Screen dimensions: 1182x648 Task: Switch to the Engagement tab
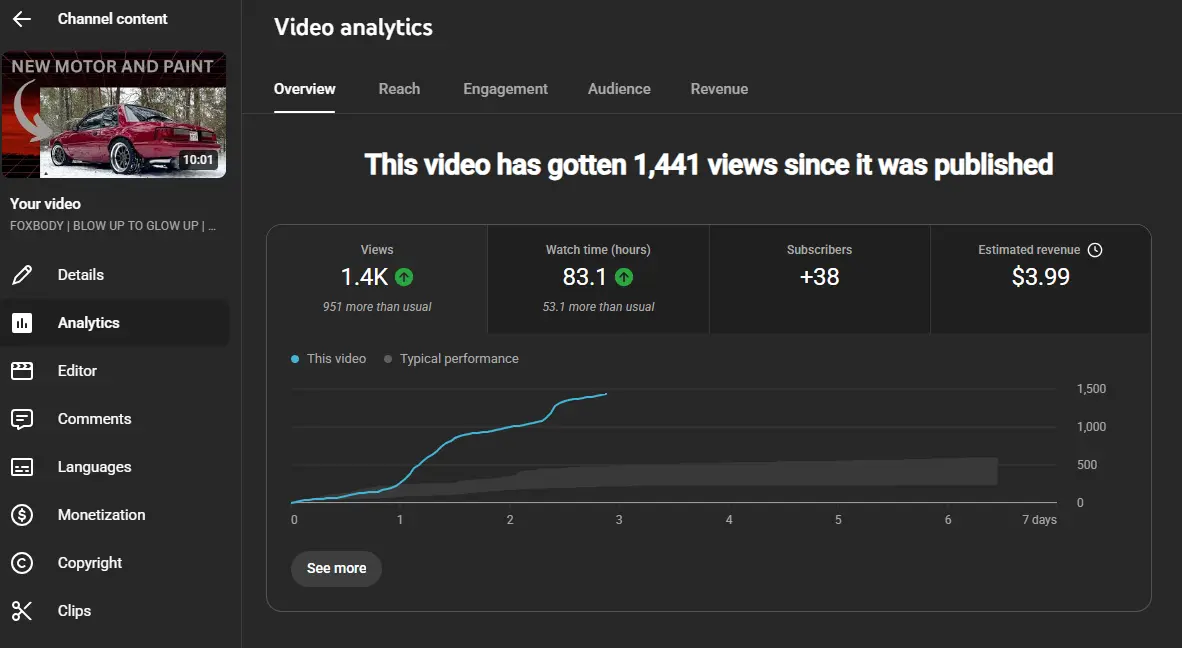tap(505, 89)
